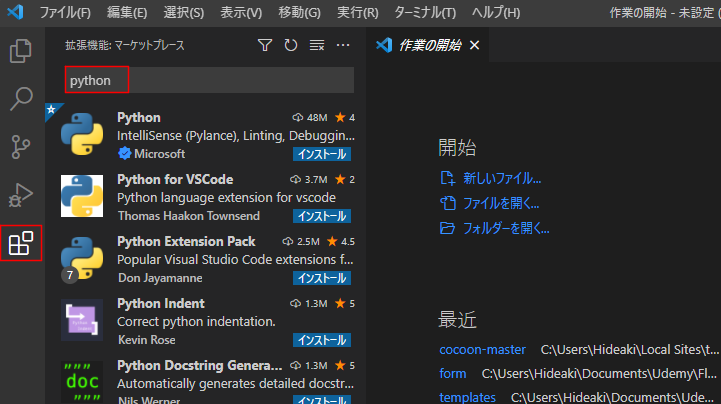Select Python Extension Pack title

pyautogui.click(x=186, y=241)
